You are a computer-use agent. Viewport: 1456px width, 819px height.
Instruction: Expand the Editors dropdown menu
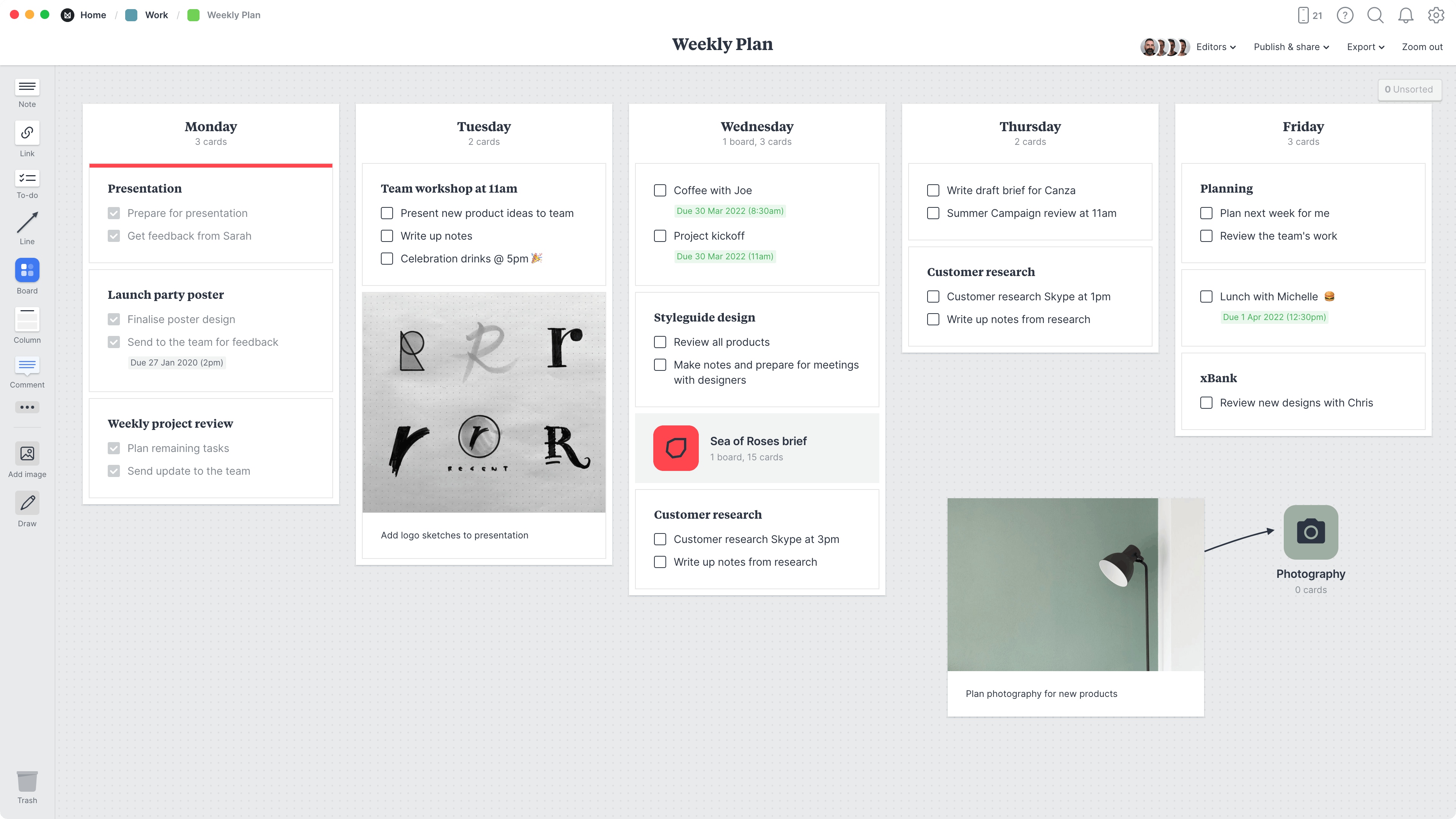click(1215, 47)
